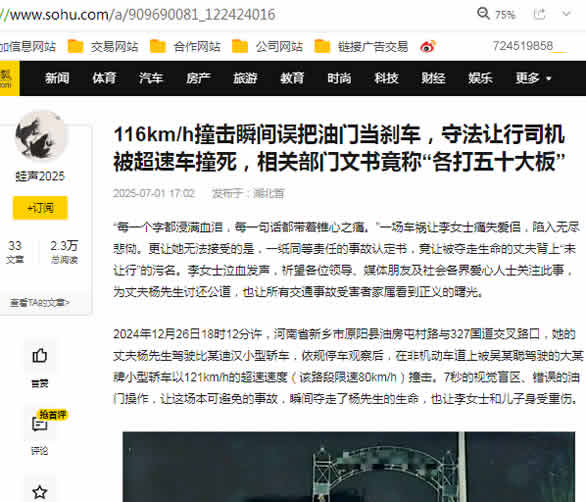
Task: Expand the 更多 navigation menu
Action: pyautogui.click(x=533, y=78)
